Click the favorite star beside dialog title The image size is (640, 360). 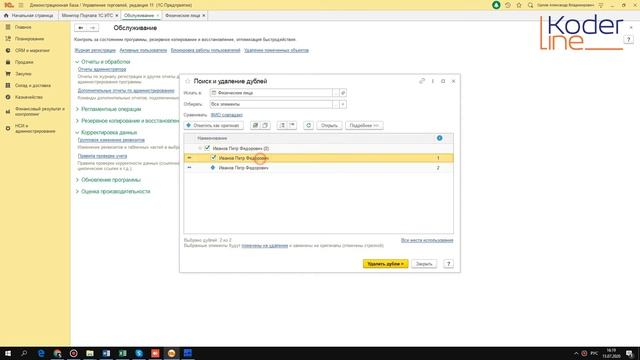click(x=188, y=81)
